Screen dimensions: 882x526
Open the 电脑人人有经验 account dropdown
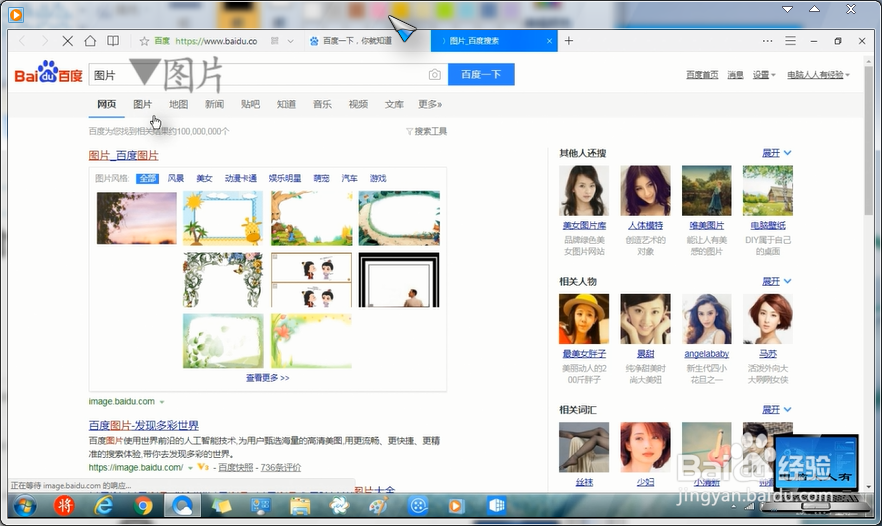pyautogui.click(x=818, y=75)
